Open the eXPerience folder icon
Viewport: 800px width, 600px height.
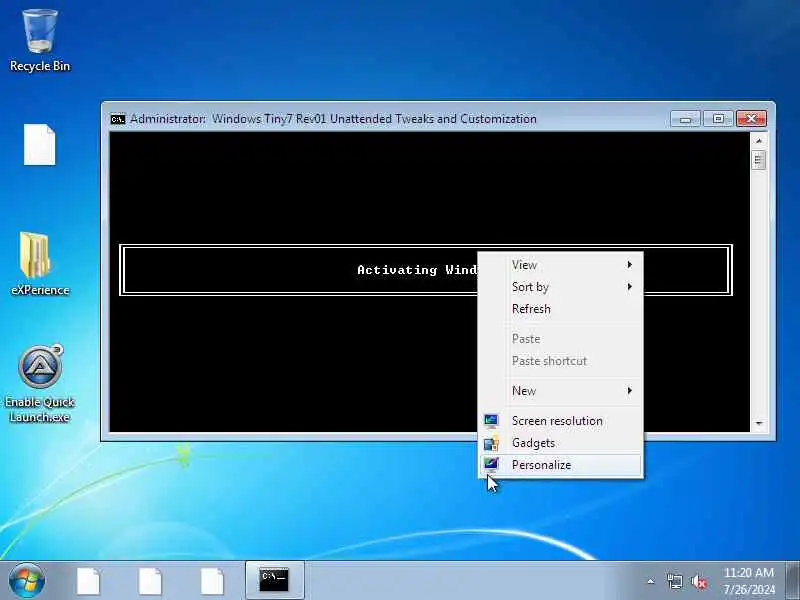point(40,264)
